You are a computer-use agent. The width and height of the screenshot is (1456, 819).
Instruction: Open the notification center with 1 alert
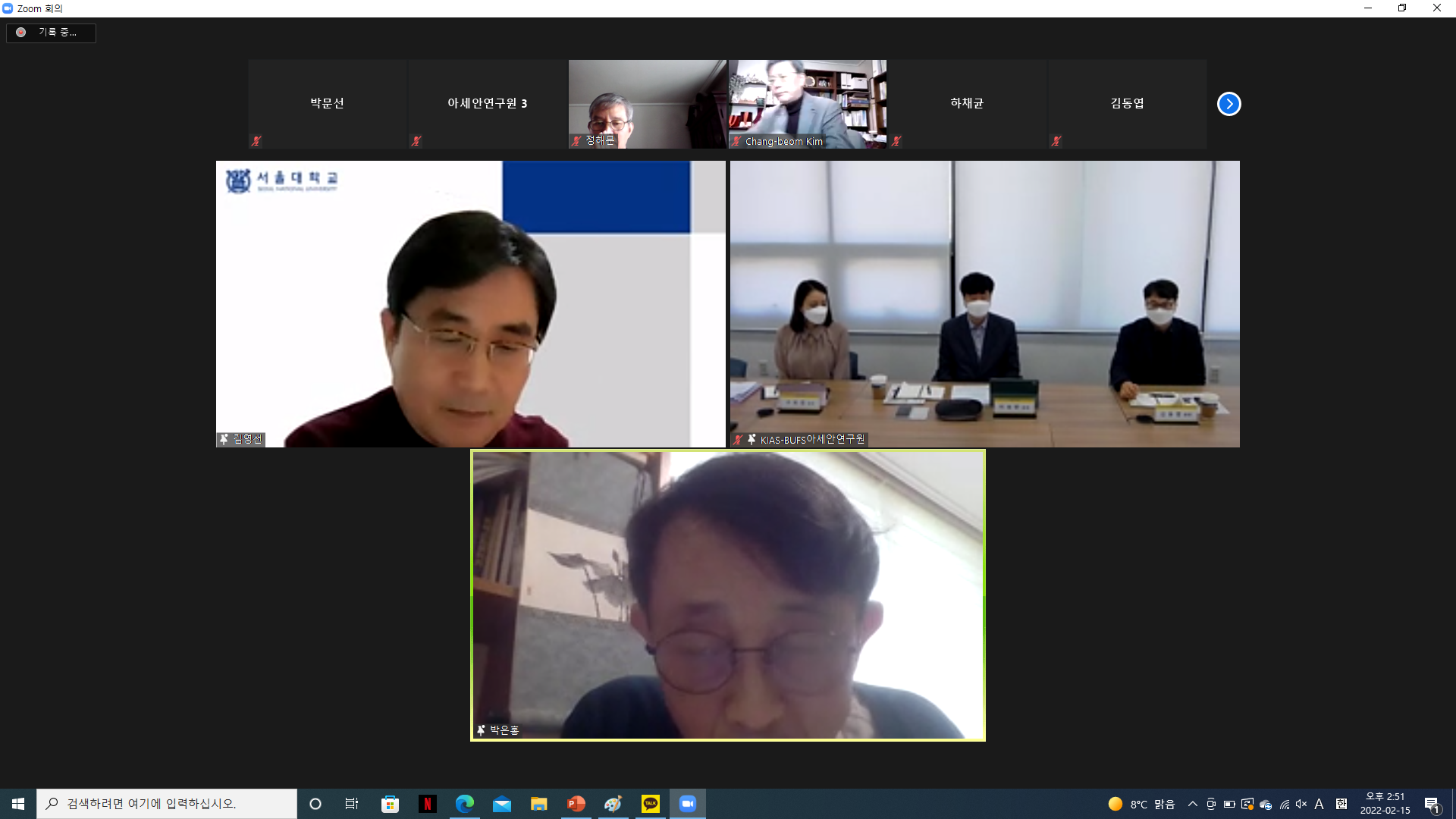1432,804
